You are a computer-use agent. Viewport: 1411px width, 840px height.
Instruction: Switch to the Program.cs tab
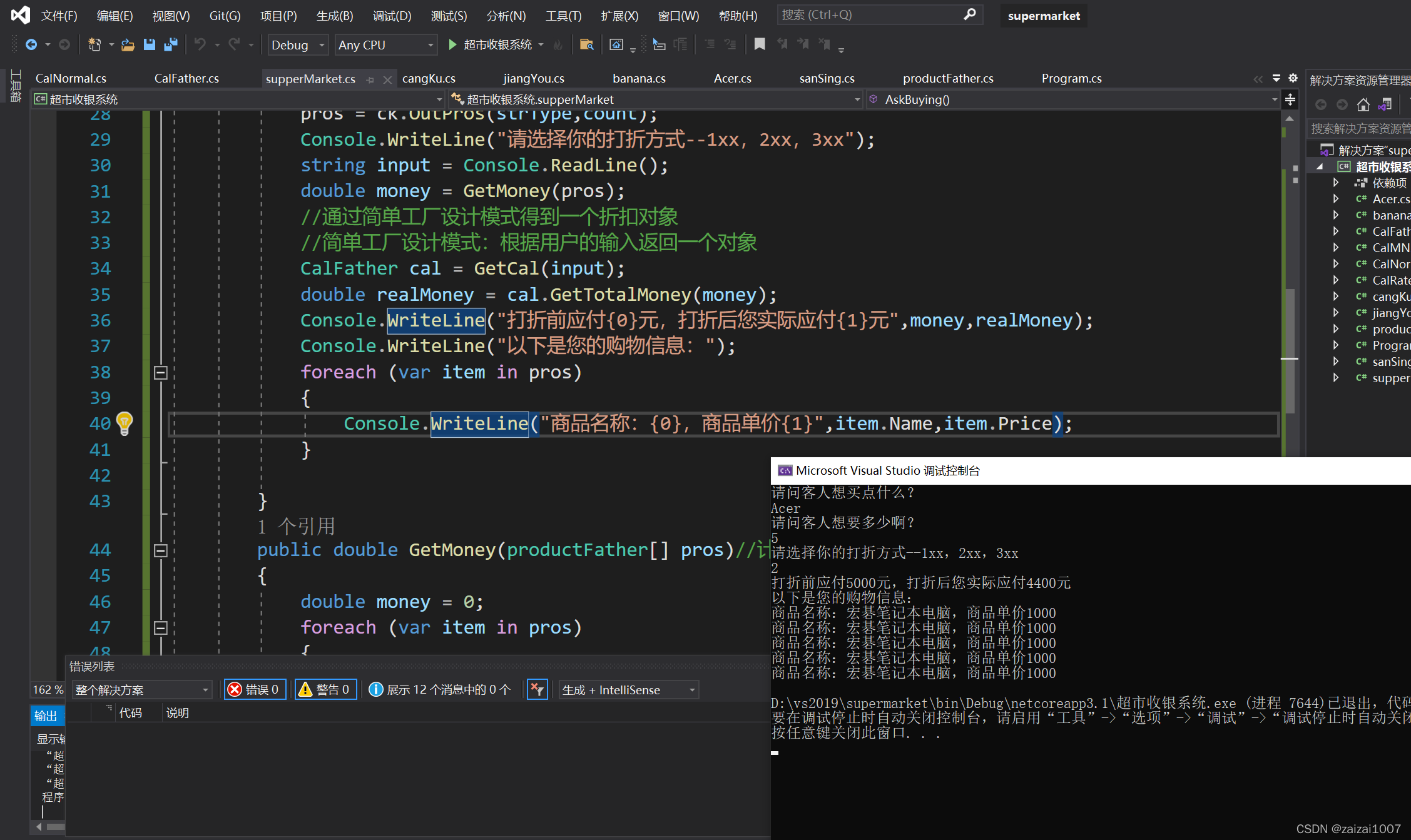coord(1071,78)
